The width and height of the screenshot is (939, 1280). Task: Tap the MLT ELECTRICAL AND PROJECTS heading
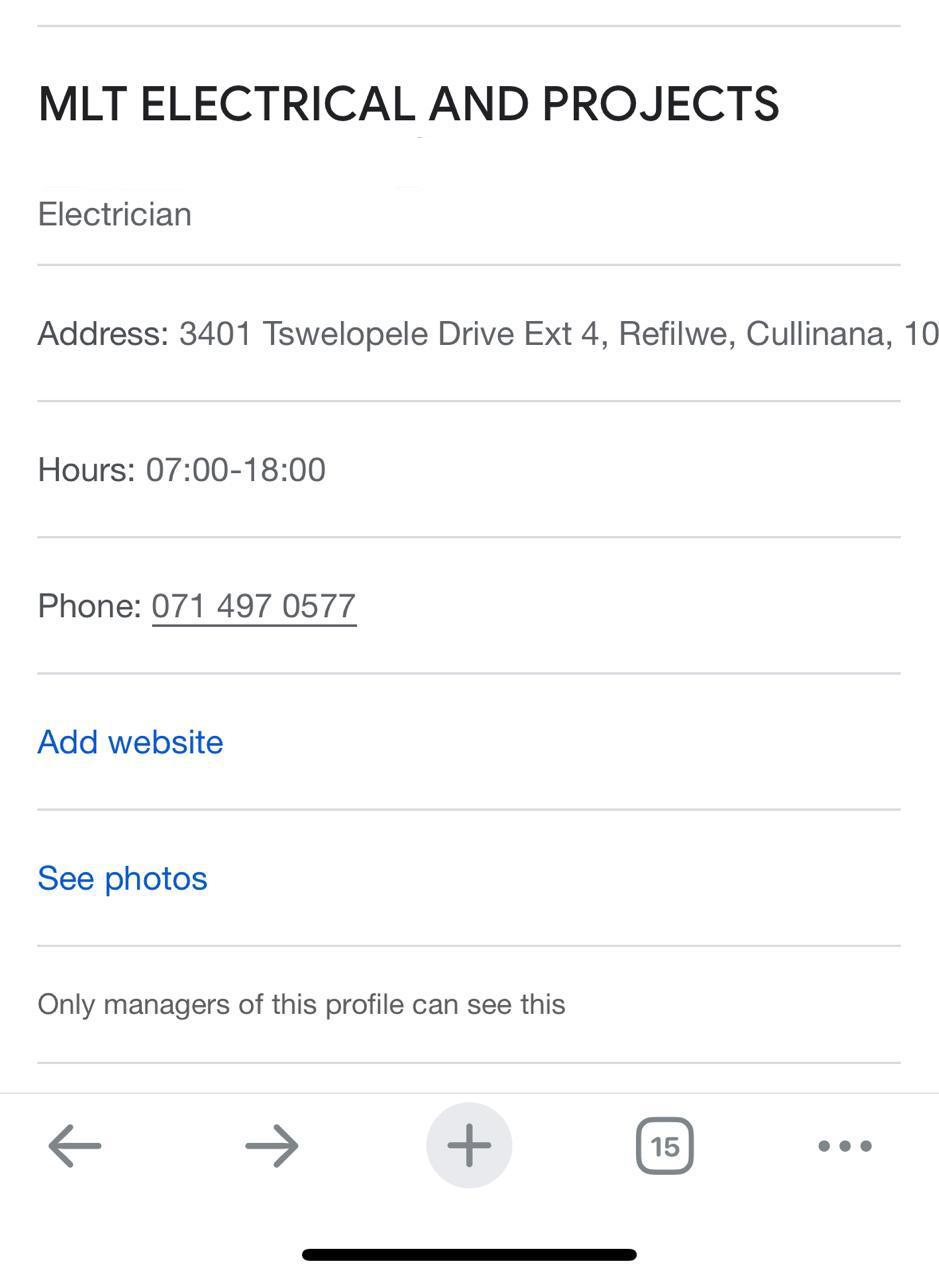408,104
